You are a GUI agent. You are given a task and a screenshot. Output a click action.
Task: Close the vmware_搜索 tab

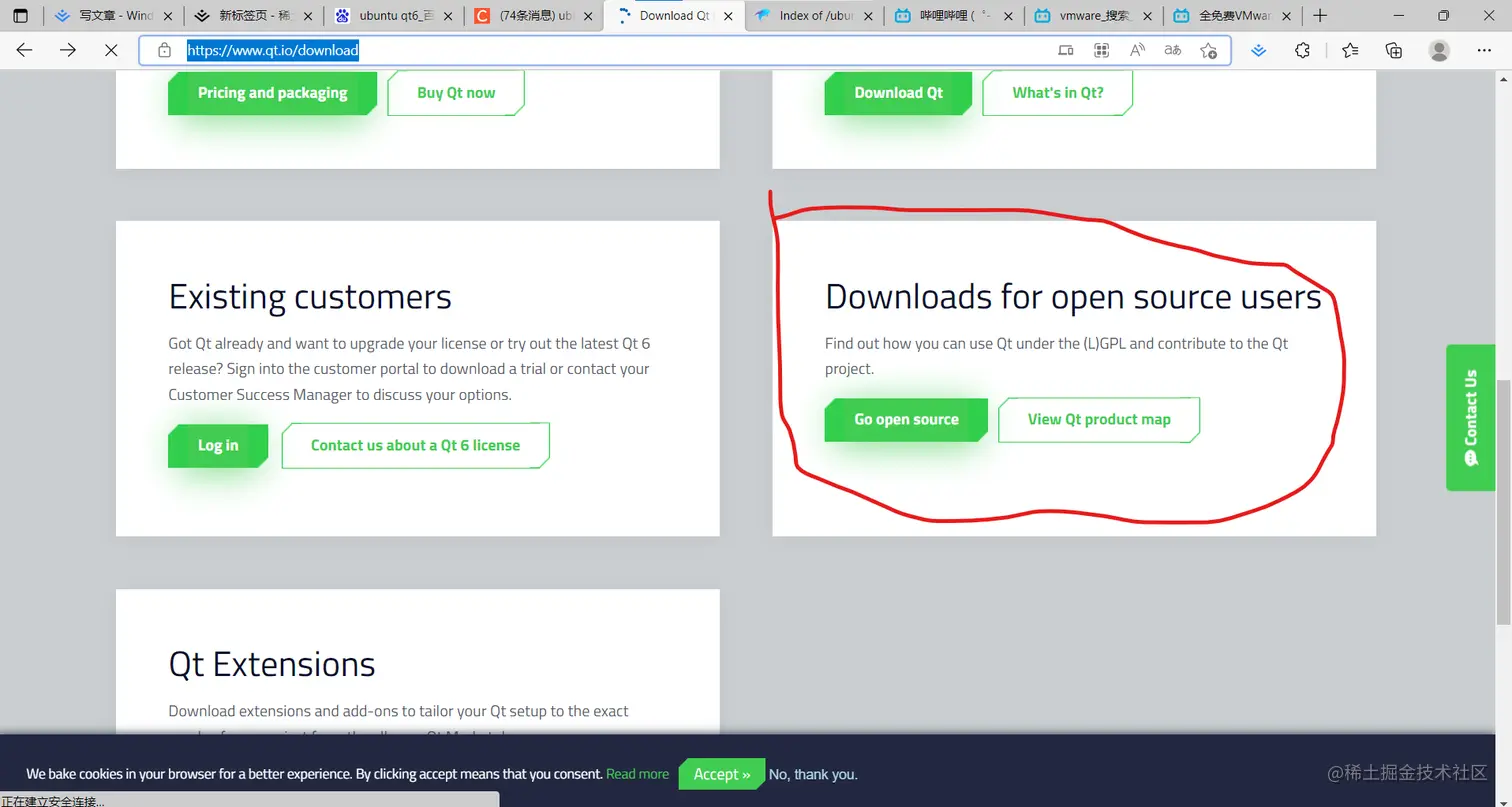click(1146, 16)
